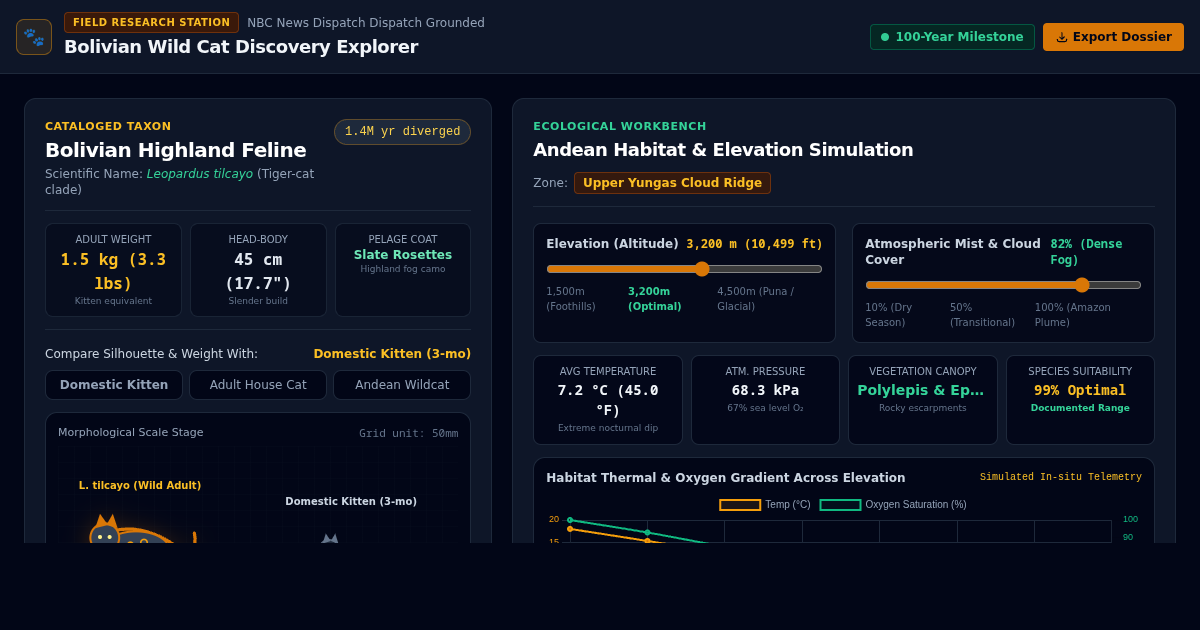Click the '10% (Dry Season)' mist label

click(x=889, y=315)
